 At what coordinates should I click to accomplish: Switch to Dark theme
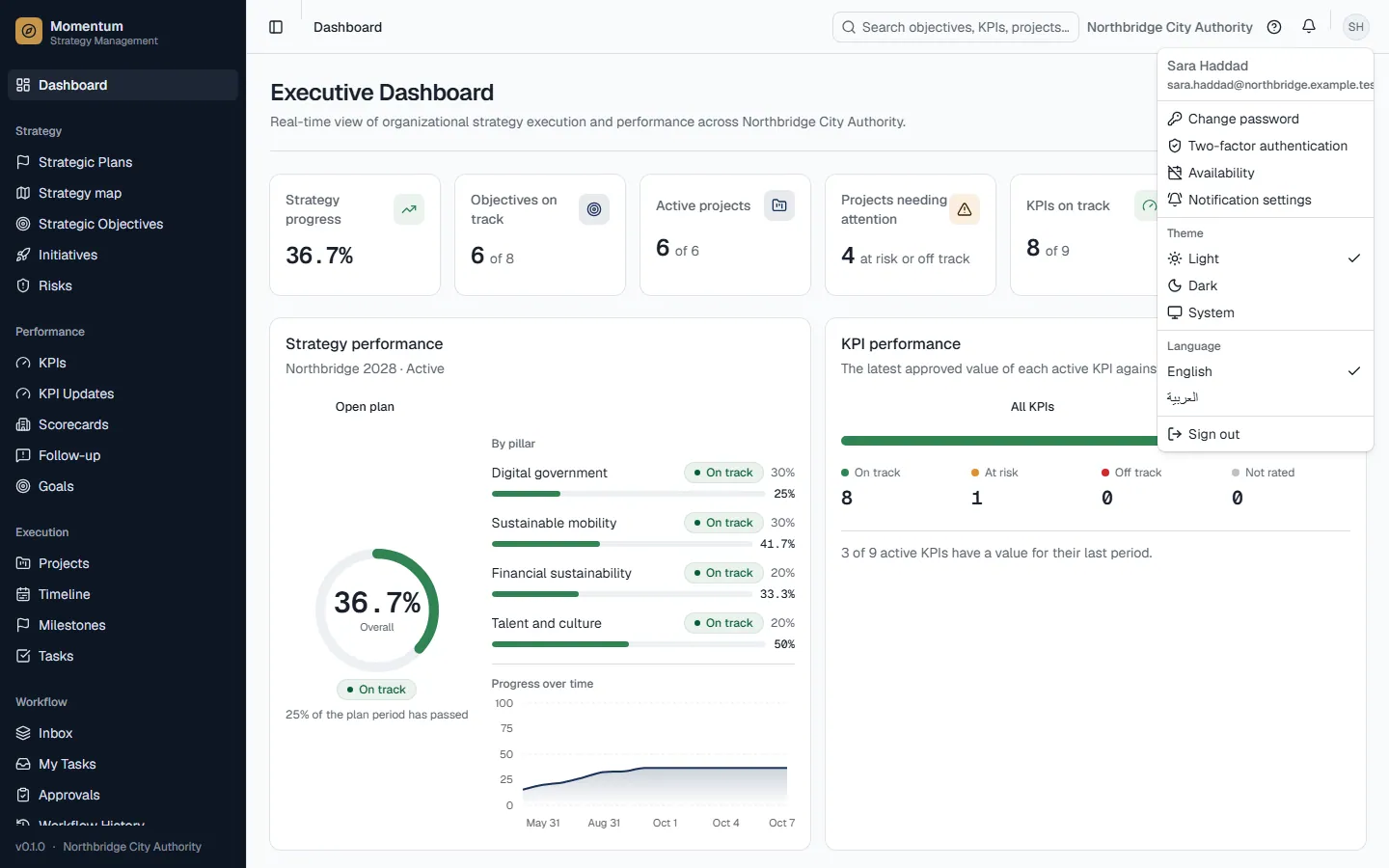tap(1265, 285)
